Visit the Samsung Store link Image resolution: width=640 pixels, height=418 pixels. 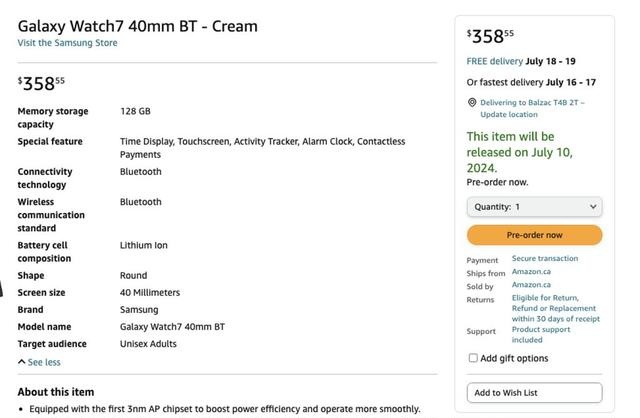67,43
